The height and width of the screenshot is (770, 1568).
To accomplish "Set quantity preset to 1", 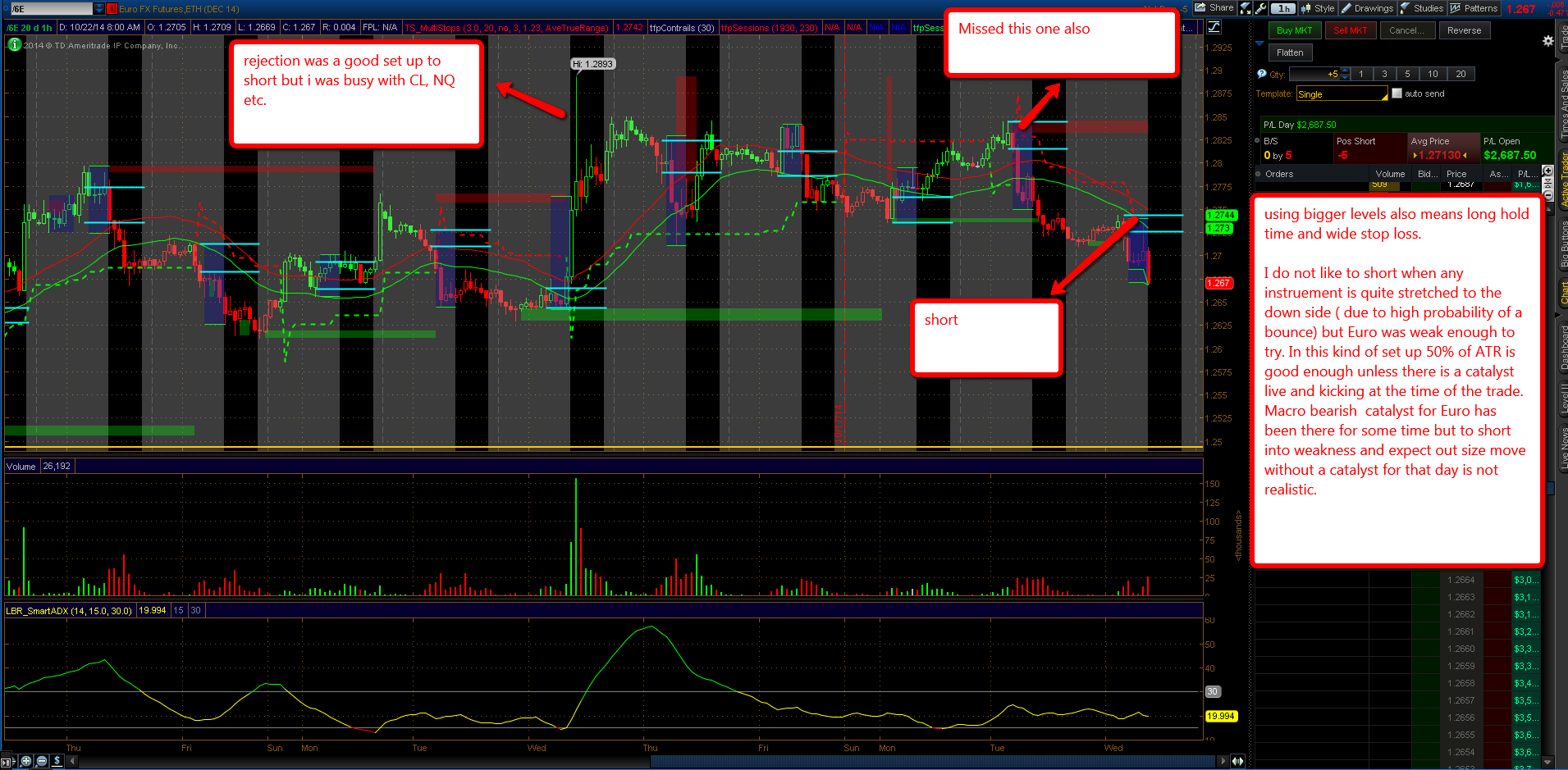I will (x=1361, y=74).
